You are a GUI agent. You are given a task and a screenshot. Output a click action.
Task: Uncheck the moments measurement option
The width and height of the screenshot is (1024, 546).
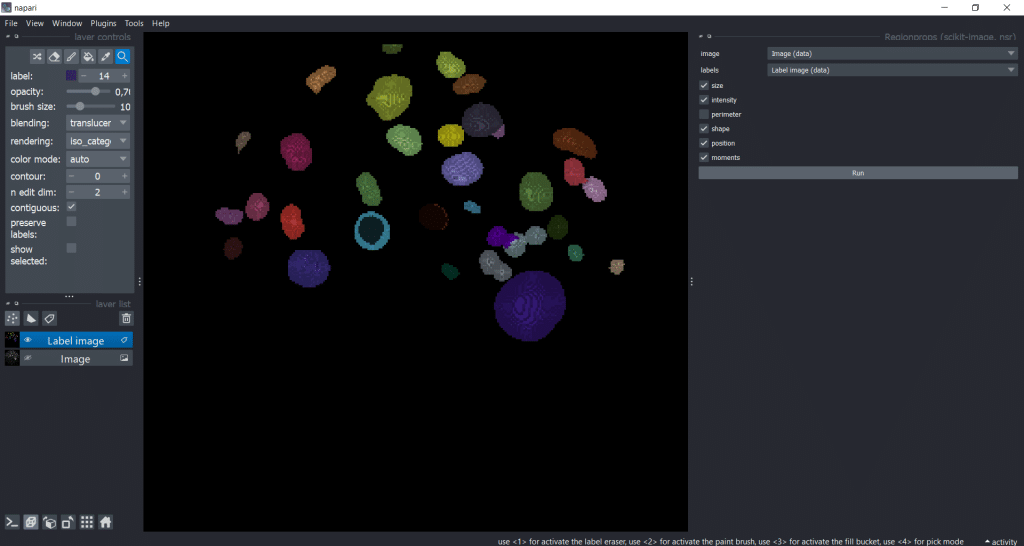(x=704, y=158)
